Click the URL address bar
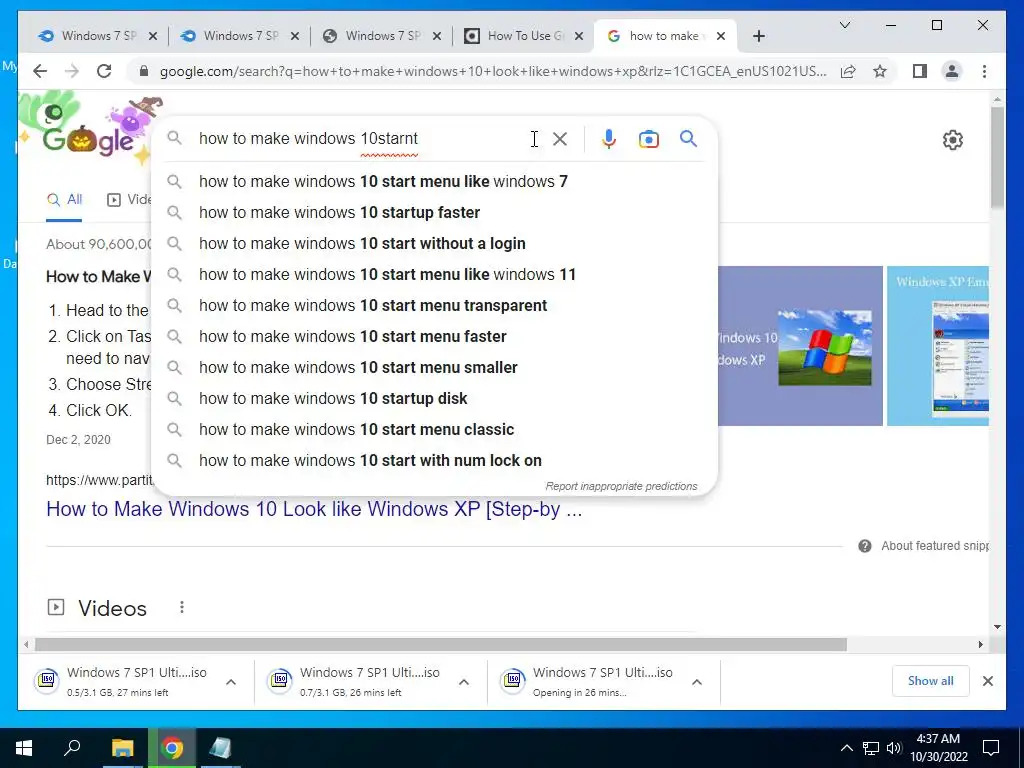The height and width of the screenshot is (768, 1024). (x=493, y=71)
